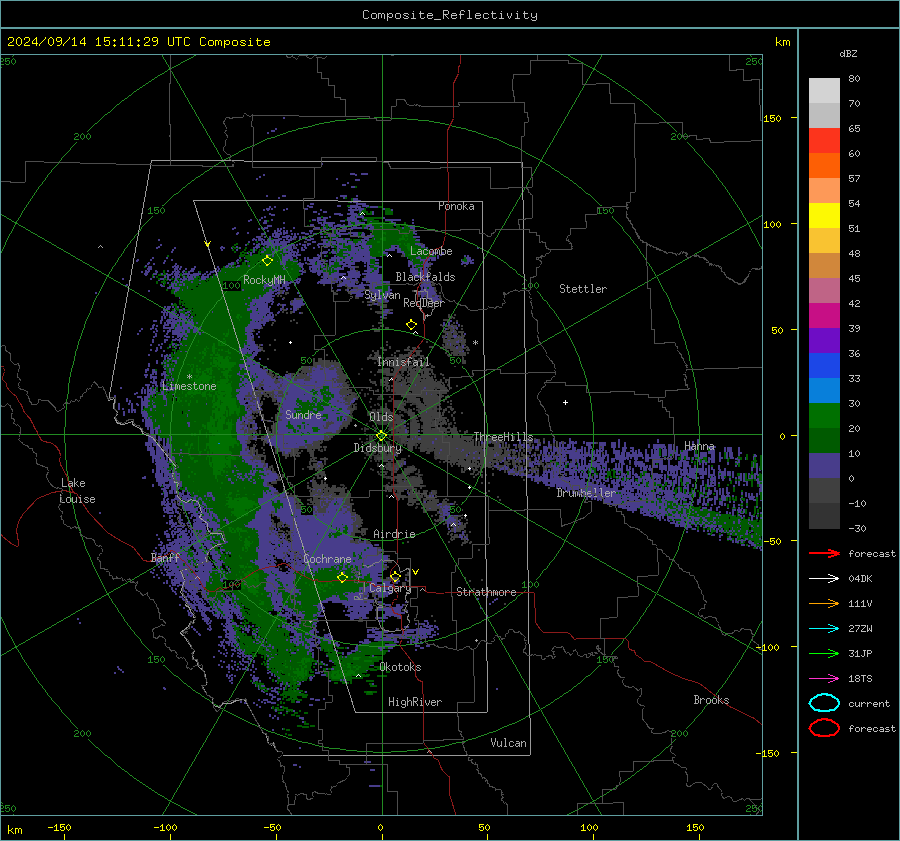Click the Okotoks town label
The image size is (900, 841).
tap(400, 667)
